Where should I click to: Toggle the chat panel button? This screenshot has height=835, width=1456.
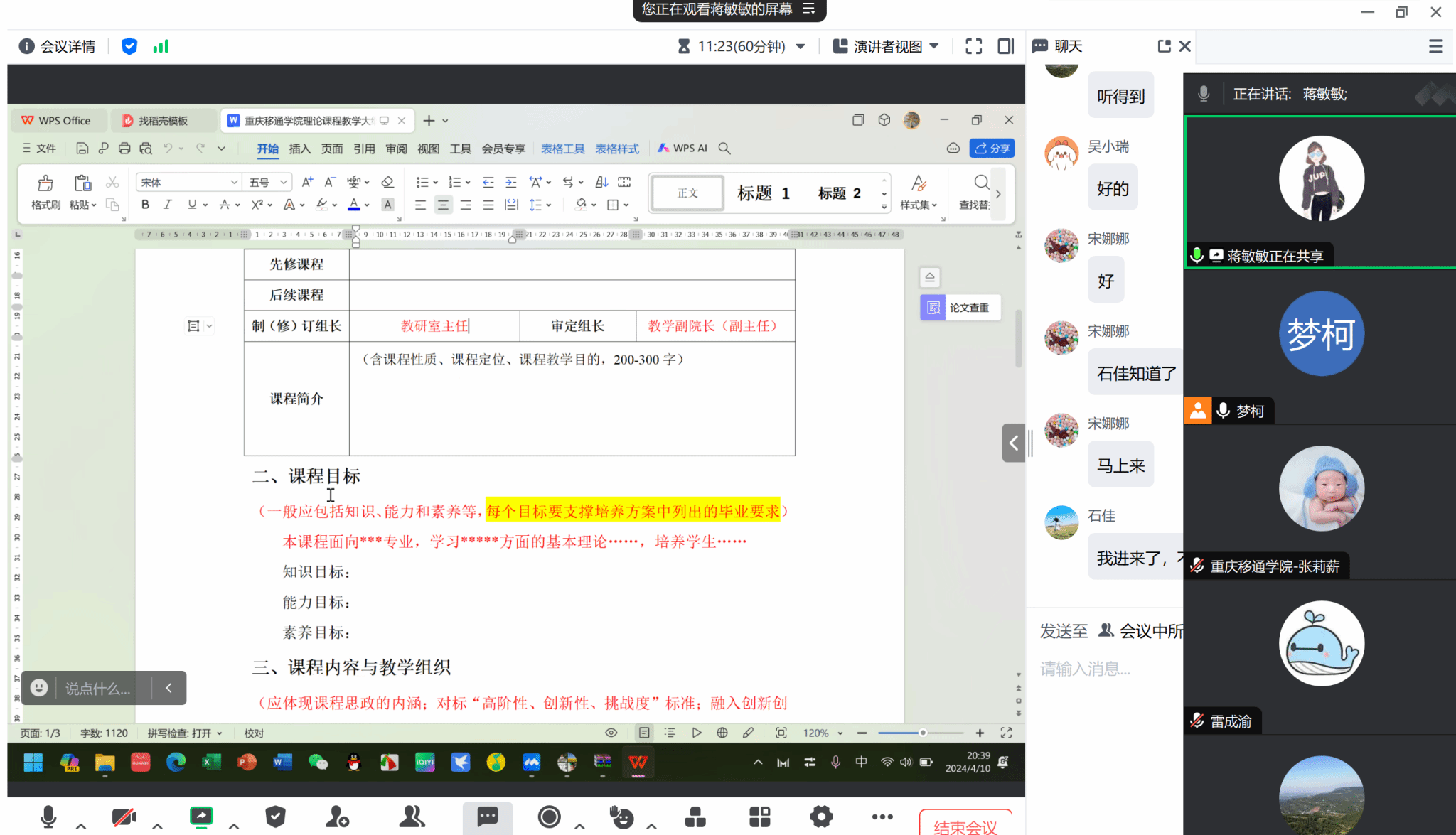tap(487, 817)
